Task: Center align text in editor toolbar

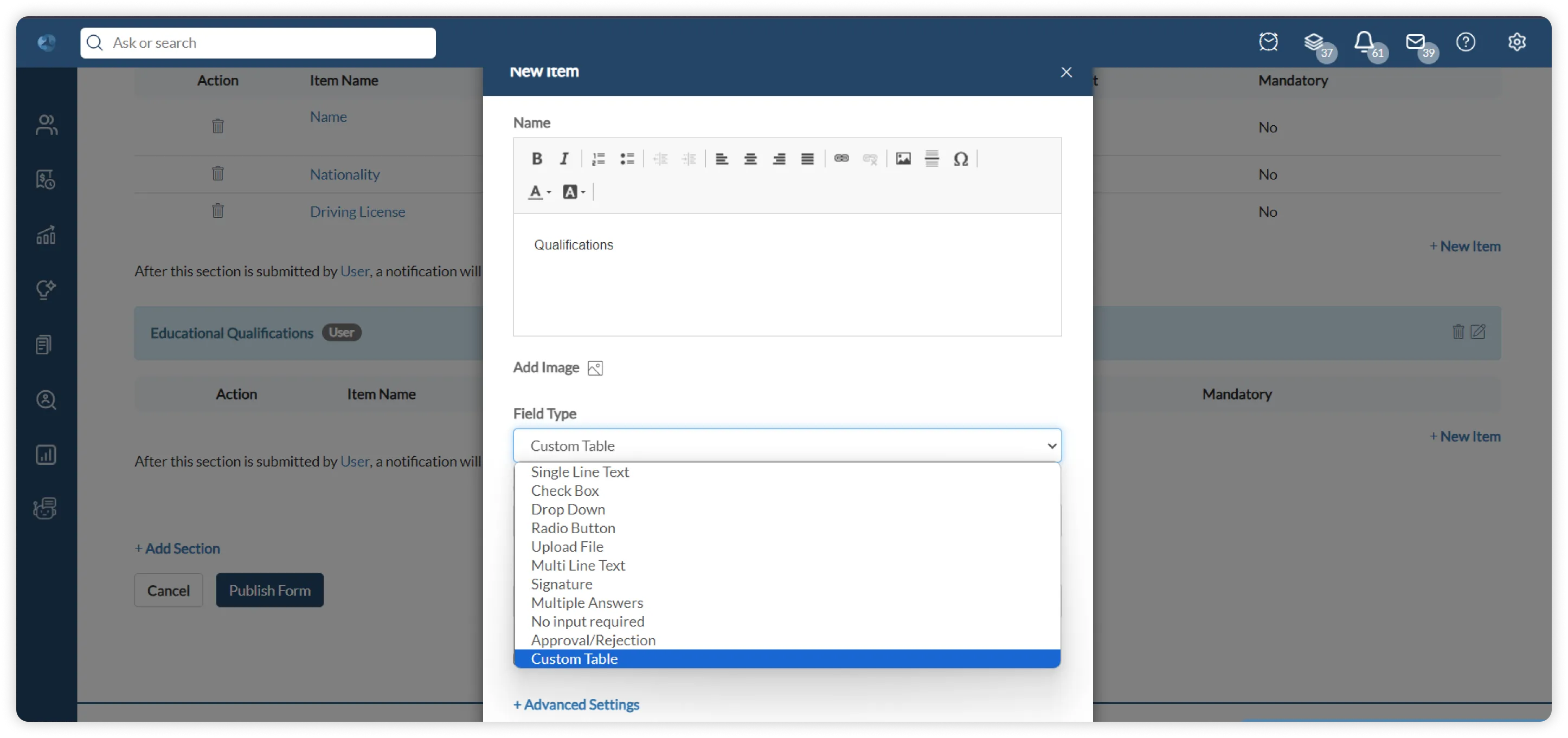Action: click(x=750, y=159)
